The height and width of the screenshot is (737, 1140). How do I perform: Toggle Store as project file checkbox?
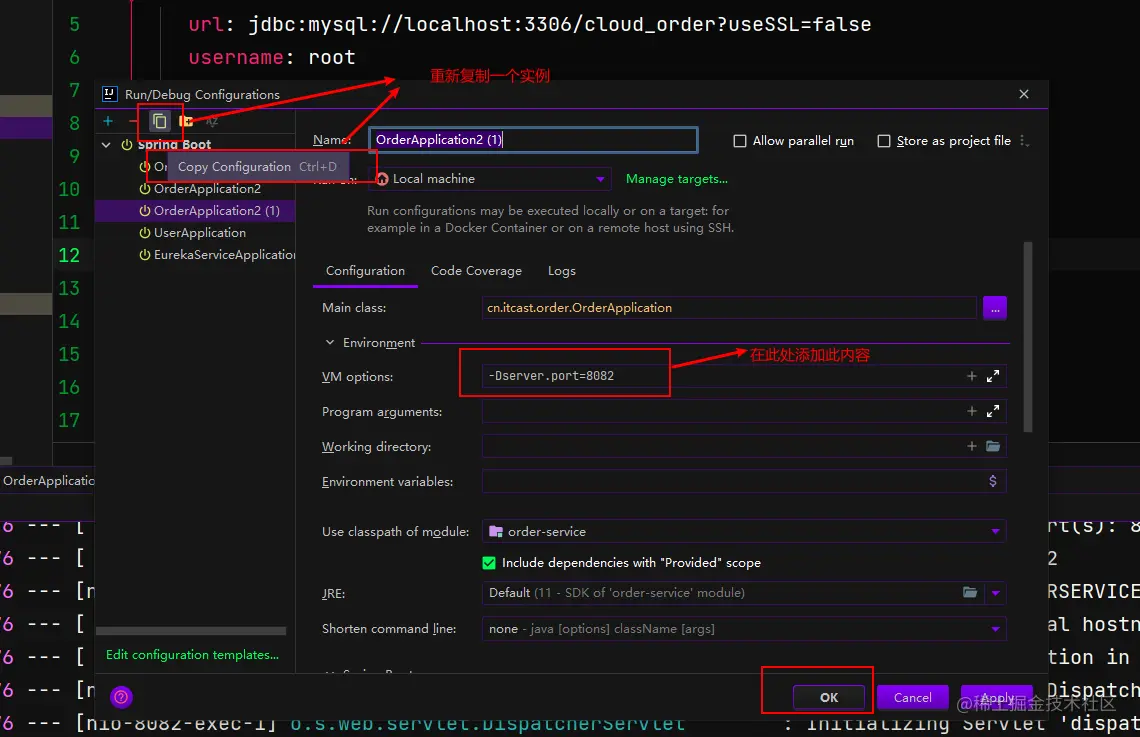coord(883,141)
